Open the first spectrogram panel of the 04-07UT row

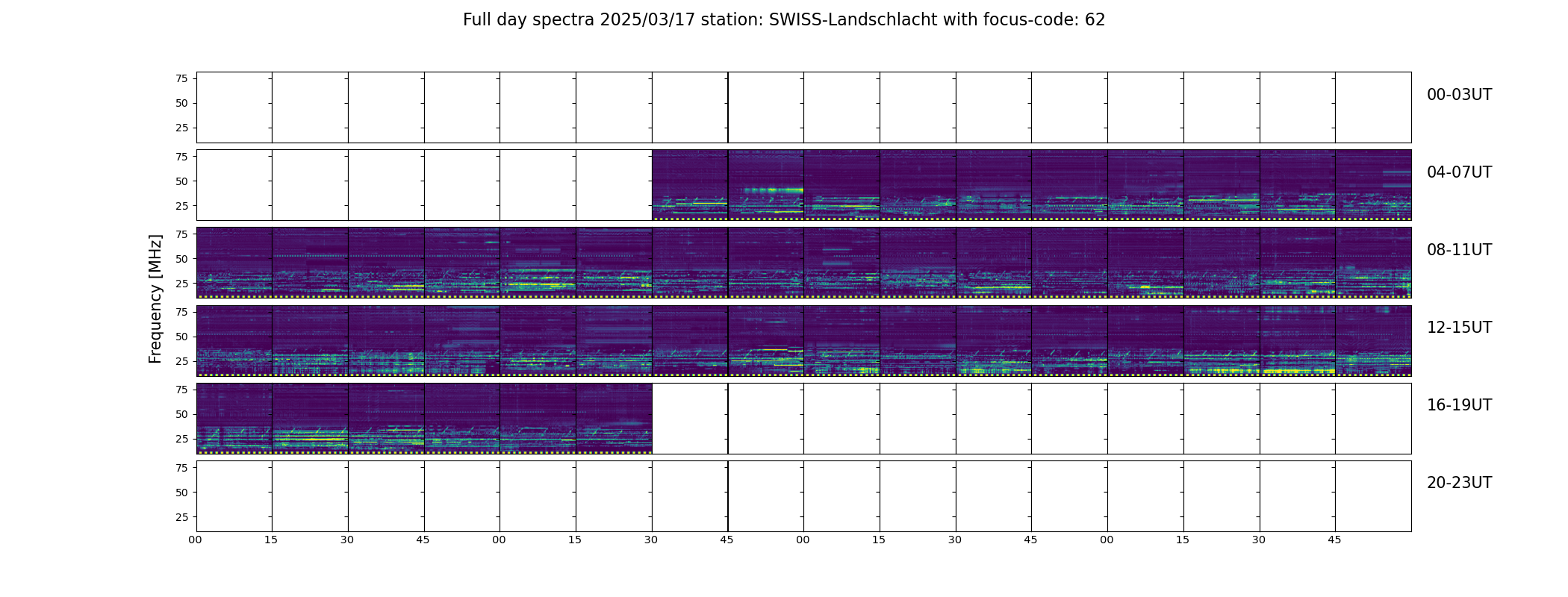pyautogui.click(x=690, y=185)
